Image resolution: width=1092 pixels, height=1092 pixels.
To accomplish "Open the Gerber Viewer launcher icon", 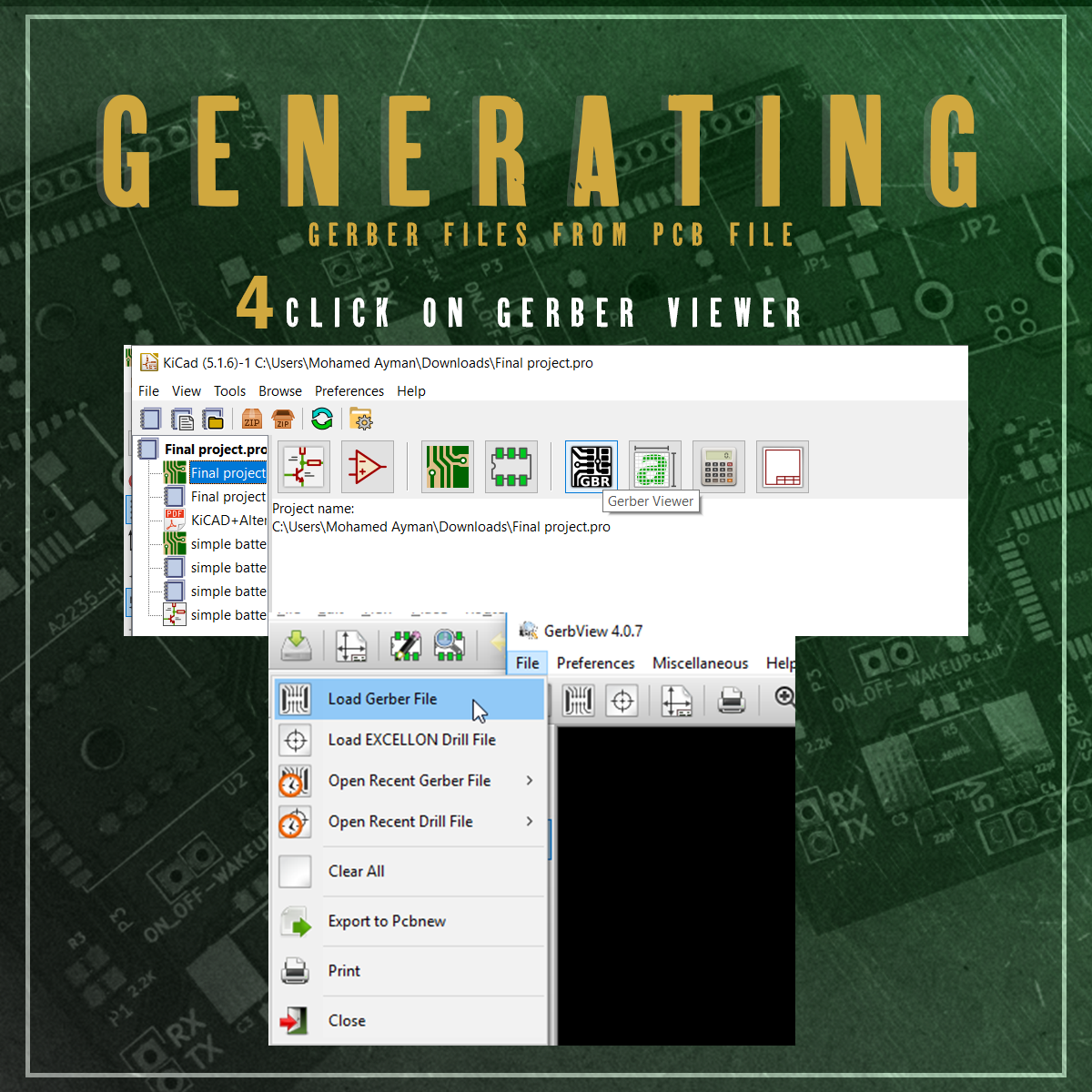I will coord(591,467).
